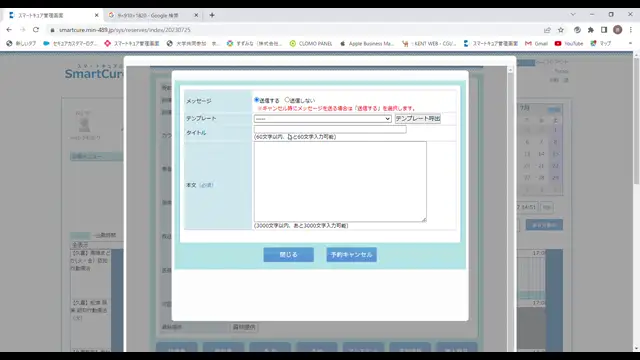Open a new browser tab with plus

212,15
